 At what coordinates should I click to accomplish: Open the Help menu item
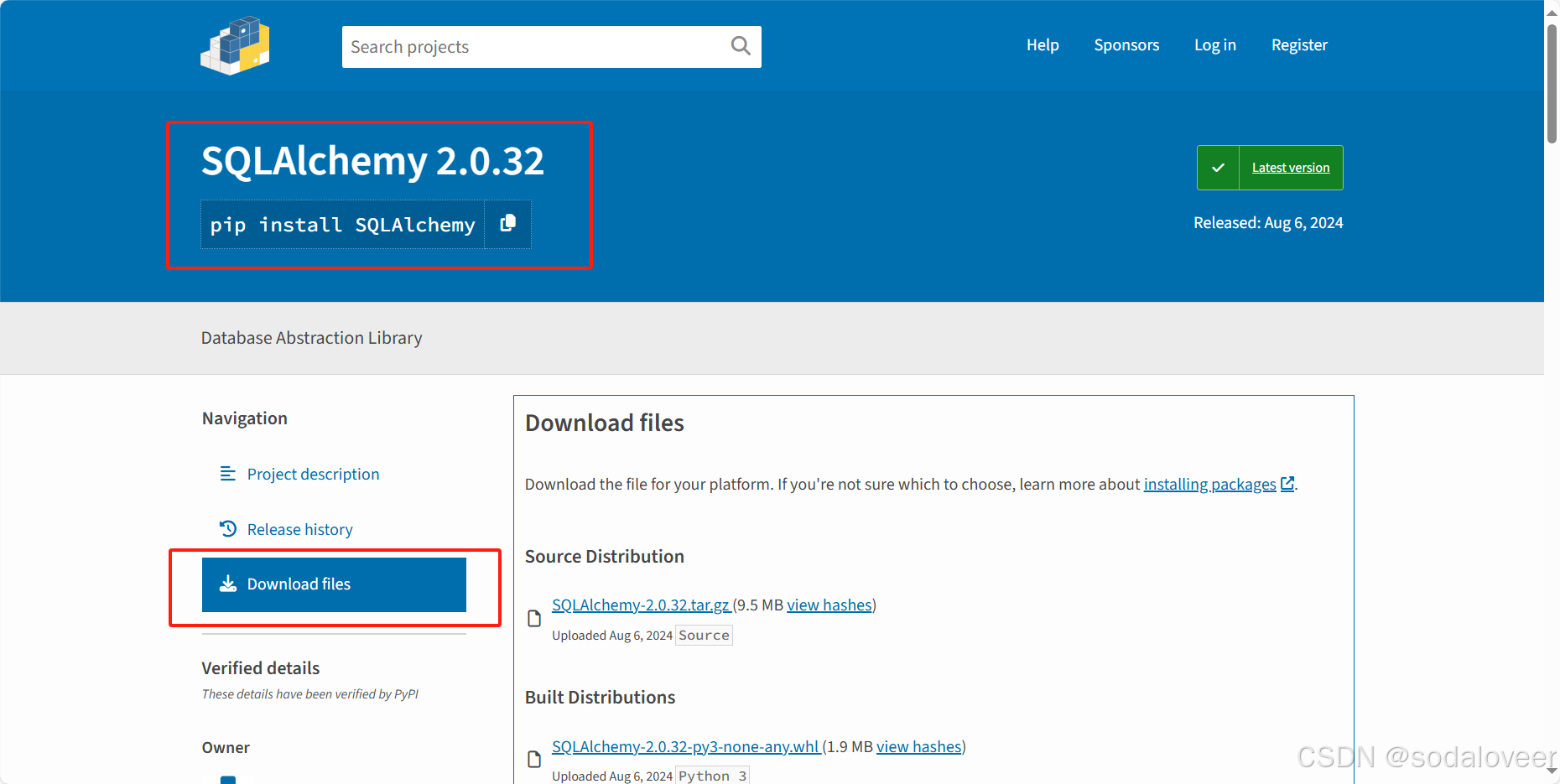[x=1043, y=45]
